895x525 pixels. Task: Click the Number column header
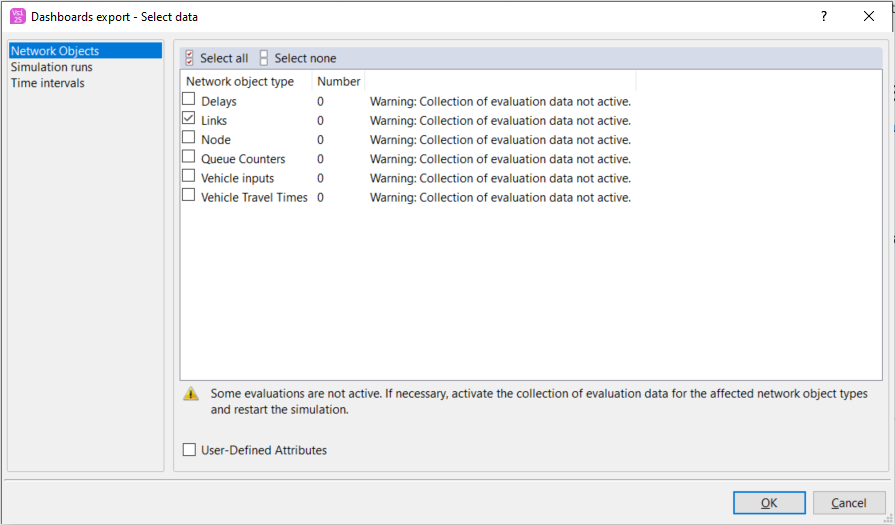pyautogui.click(x=338, y=81)
